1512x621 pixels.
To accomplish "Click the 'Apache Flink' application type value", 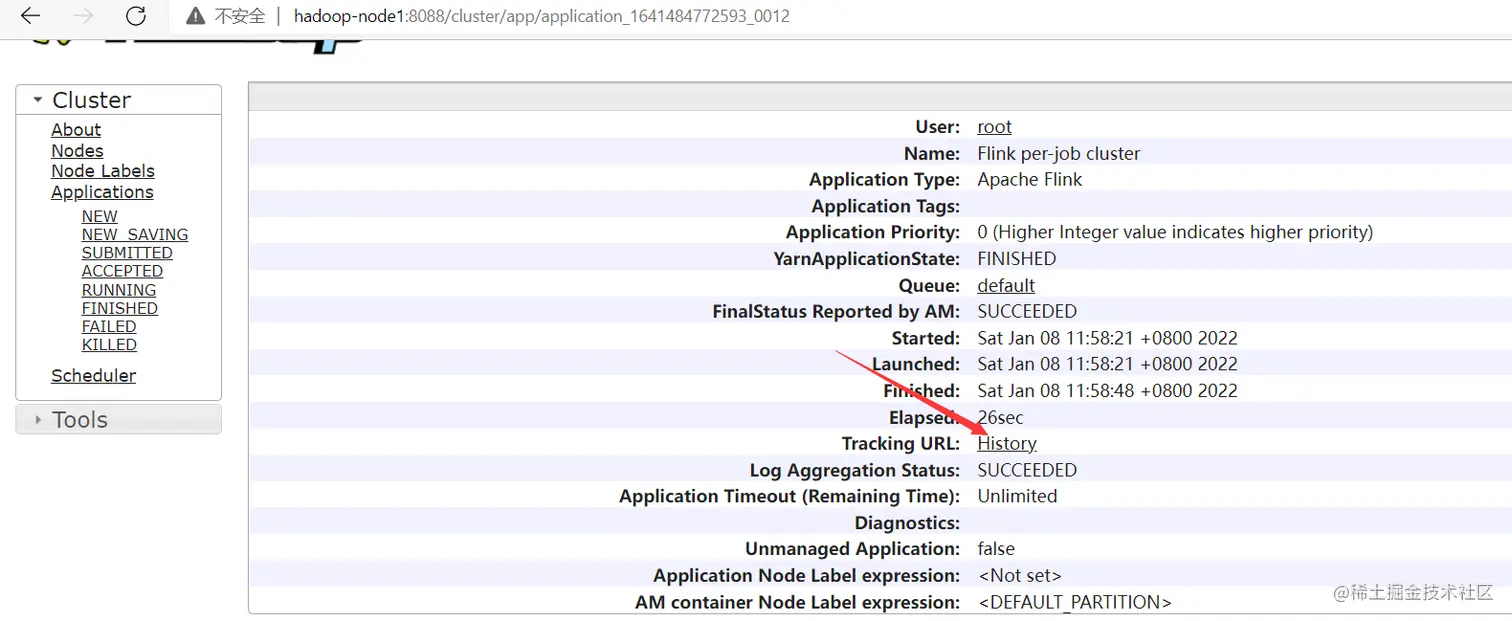I will tap(1030, 180).
